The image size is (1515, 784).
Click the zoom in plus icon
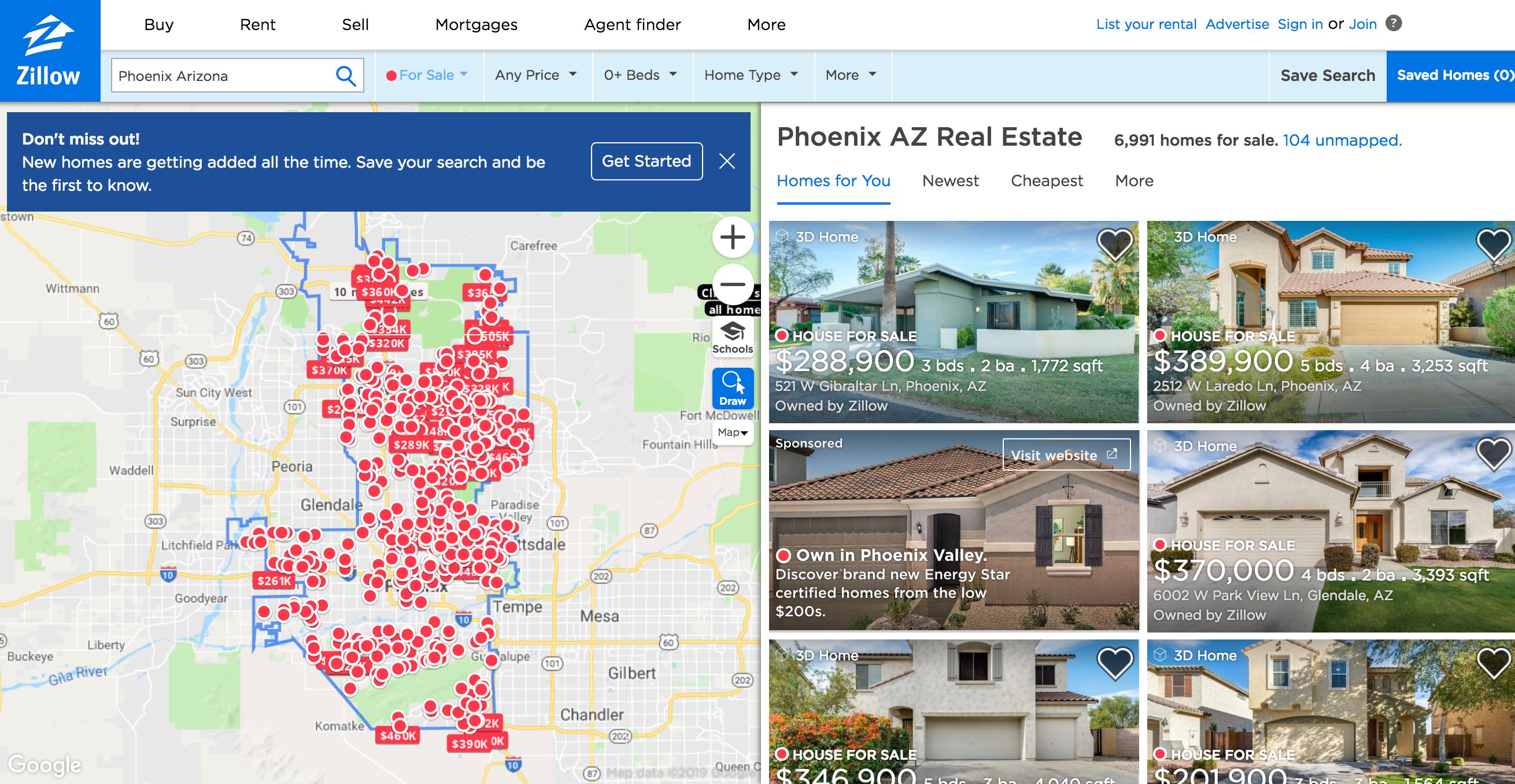coord(730,237)
